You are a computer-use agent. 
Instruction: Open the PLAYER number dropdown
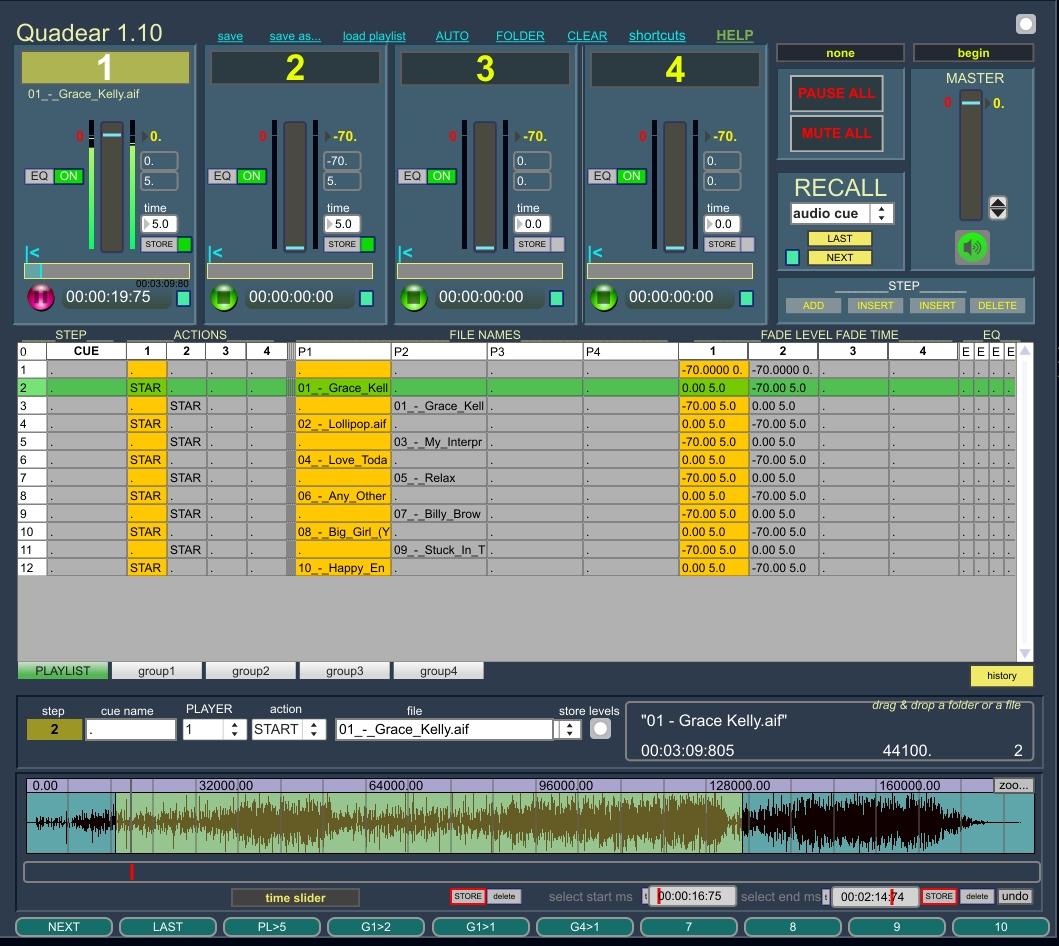[214, 729]
